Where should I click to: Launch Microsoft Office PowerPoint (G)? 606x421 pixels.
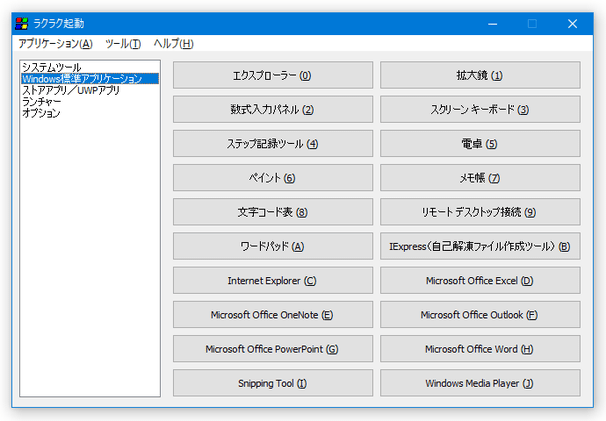pos(273,349)
